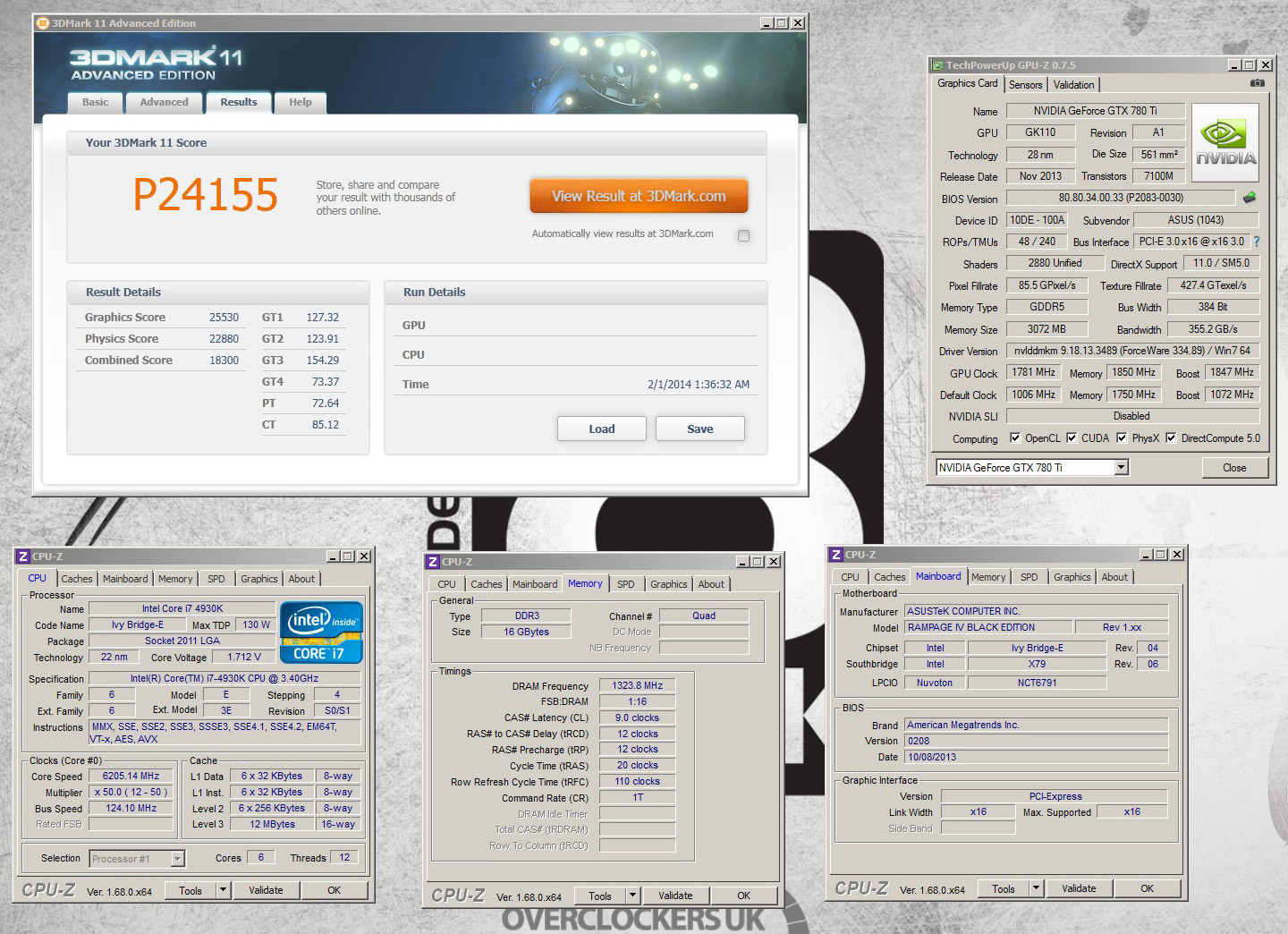Click the BIOS date 10/08/2013 field
This screenshot has height=934, width=1288.
pos(1036,758)
